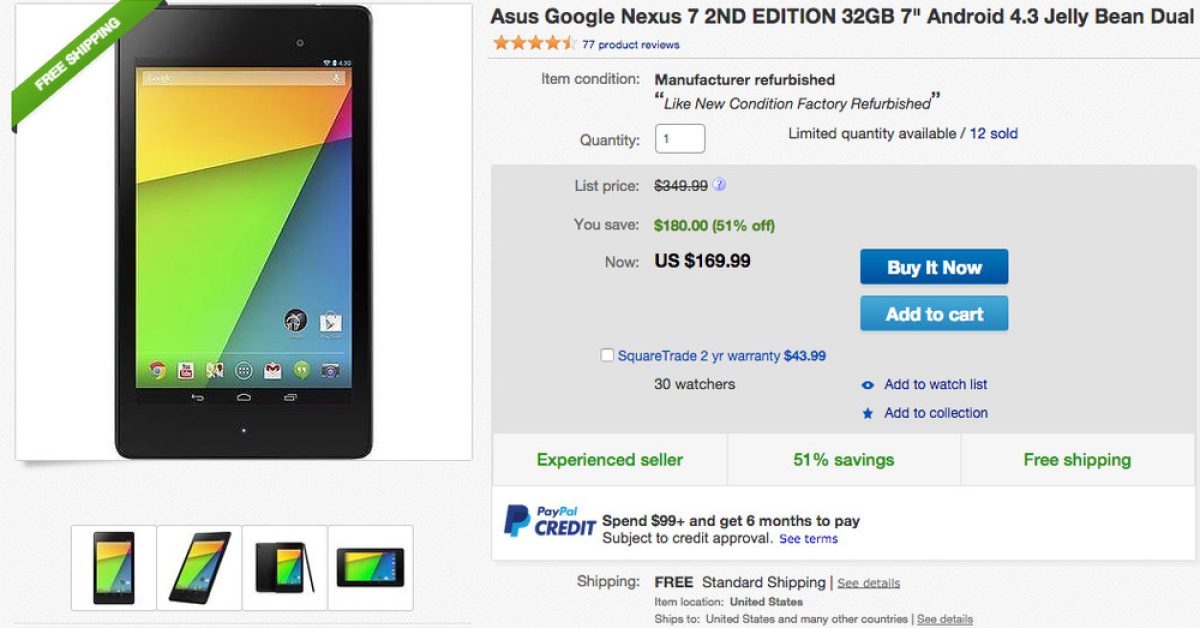Screen dimensions: 1200x628
Task: Select the landscape tablet thumbnail
Action: [370, 567]
